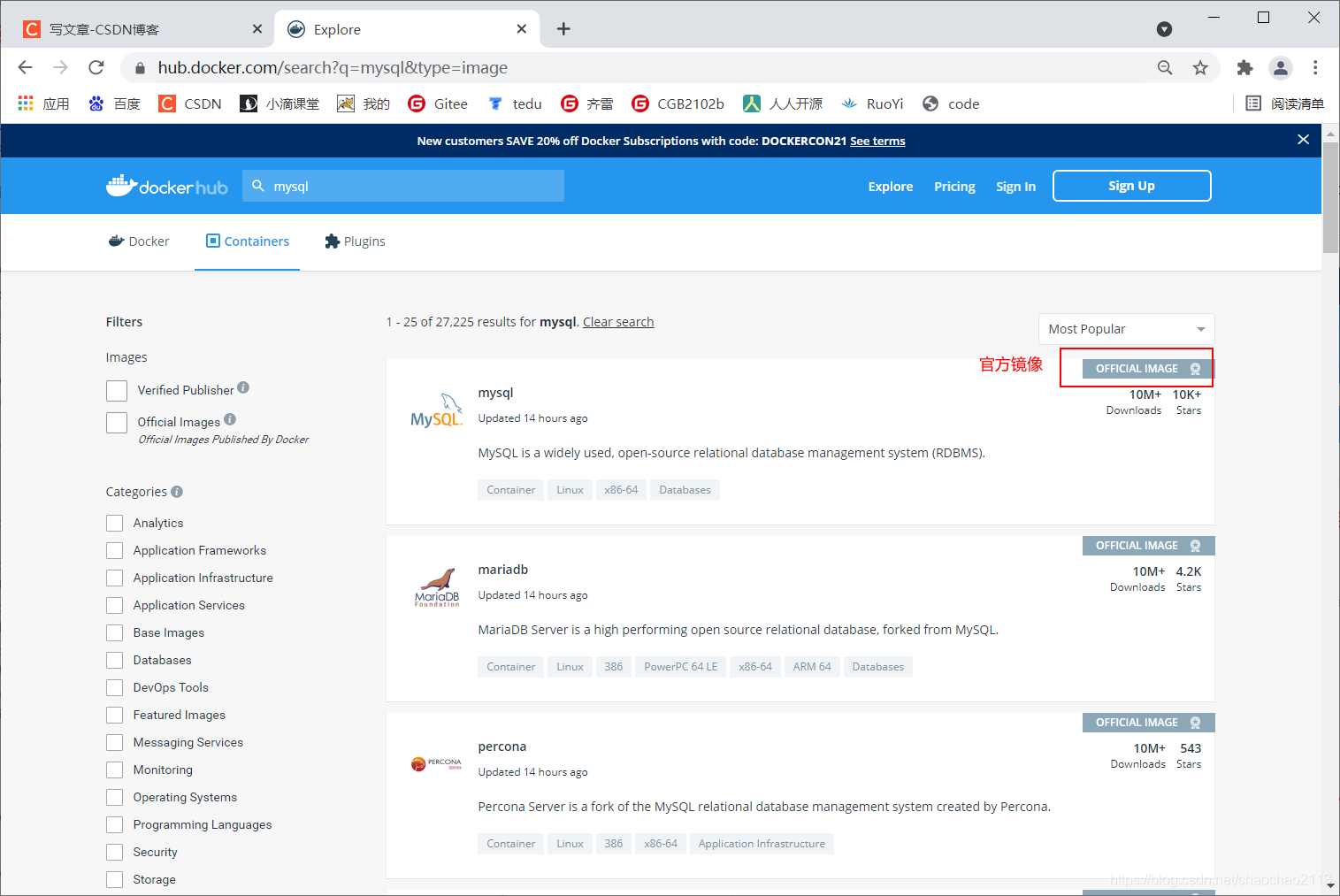
Task: Open the 应用 apps bookmark
Action: [x=43, y=103]
